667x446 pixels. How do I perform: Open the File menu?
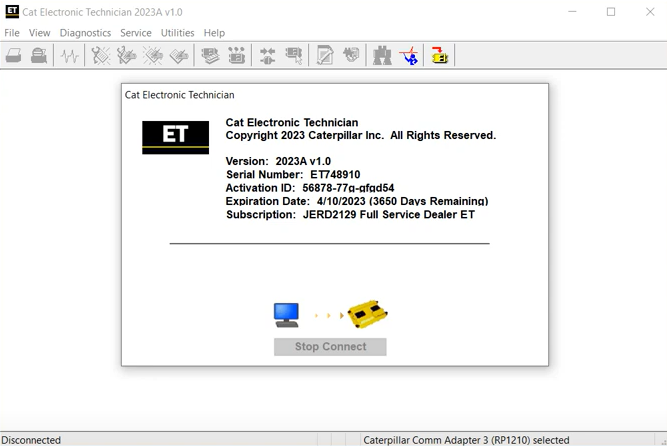coord(12,33)
